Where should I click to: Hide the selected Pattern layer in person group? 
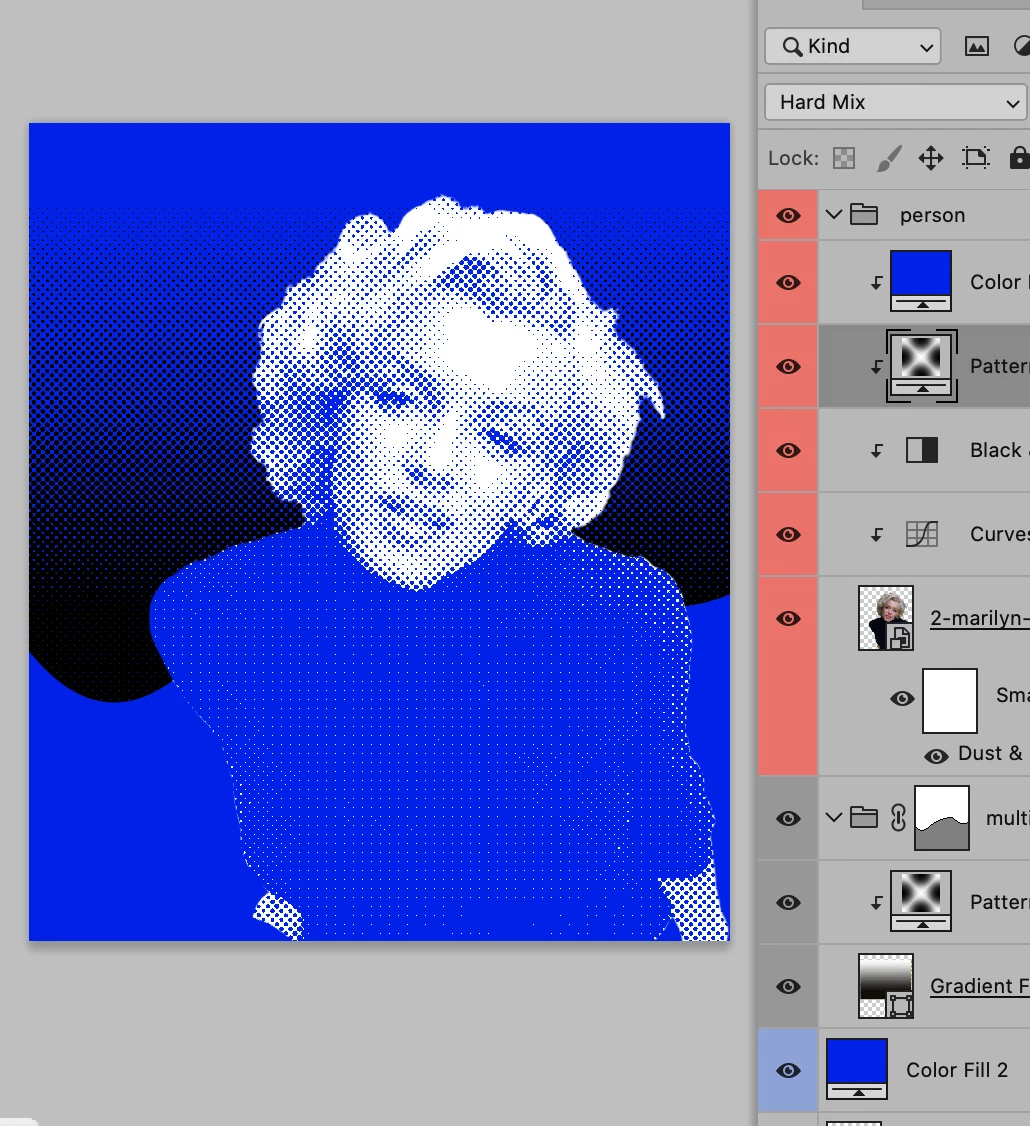tap(788, 366)
